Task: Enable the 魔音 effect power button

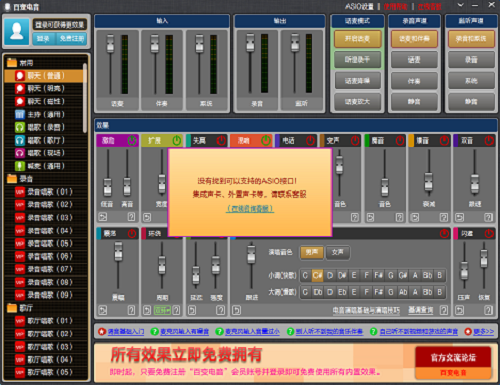Action: point(400,141)
